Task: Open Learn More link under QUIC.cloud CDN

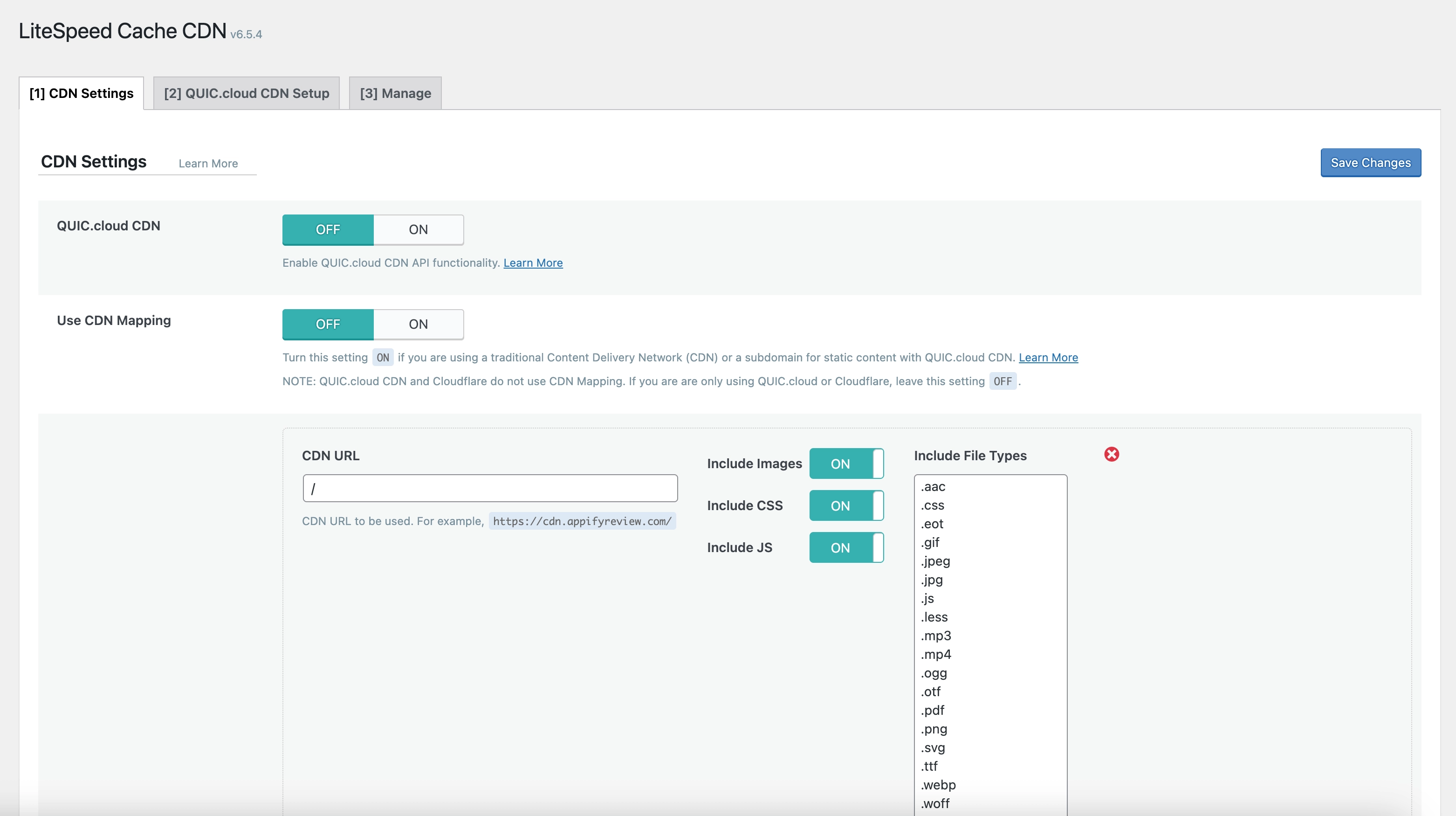Action: coord(533,263)
